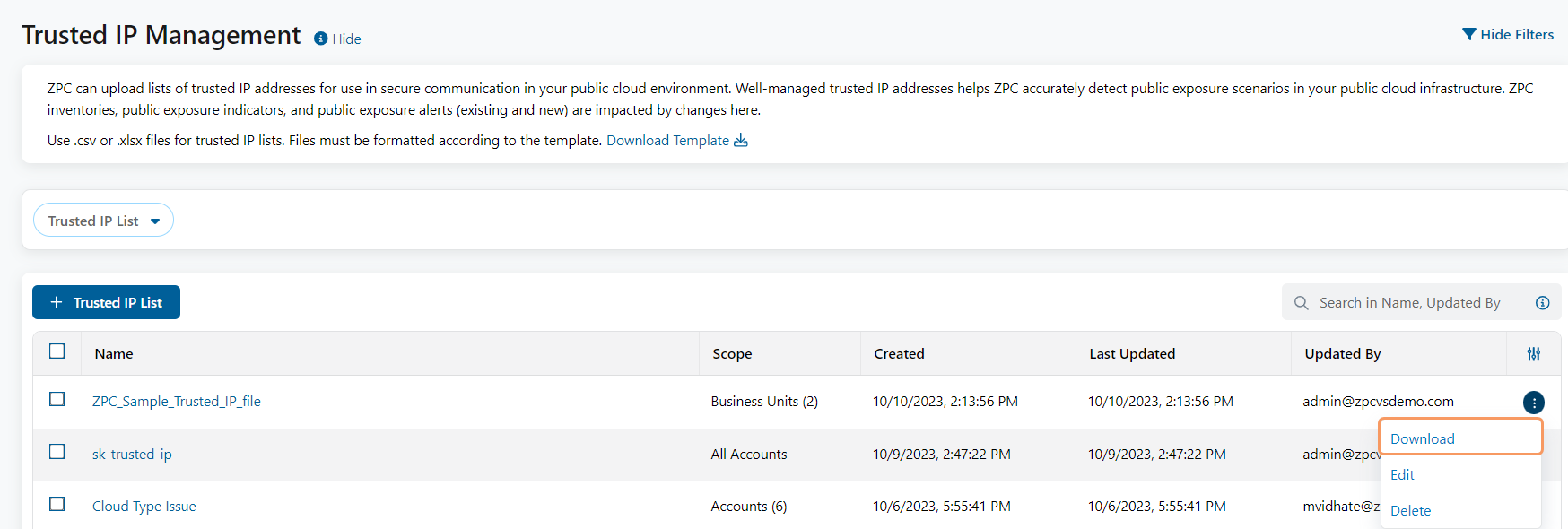
Task: Click the filter funnel icon beside Hide Filters
Action: (x=1468, y=33)
